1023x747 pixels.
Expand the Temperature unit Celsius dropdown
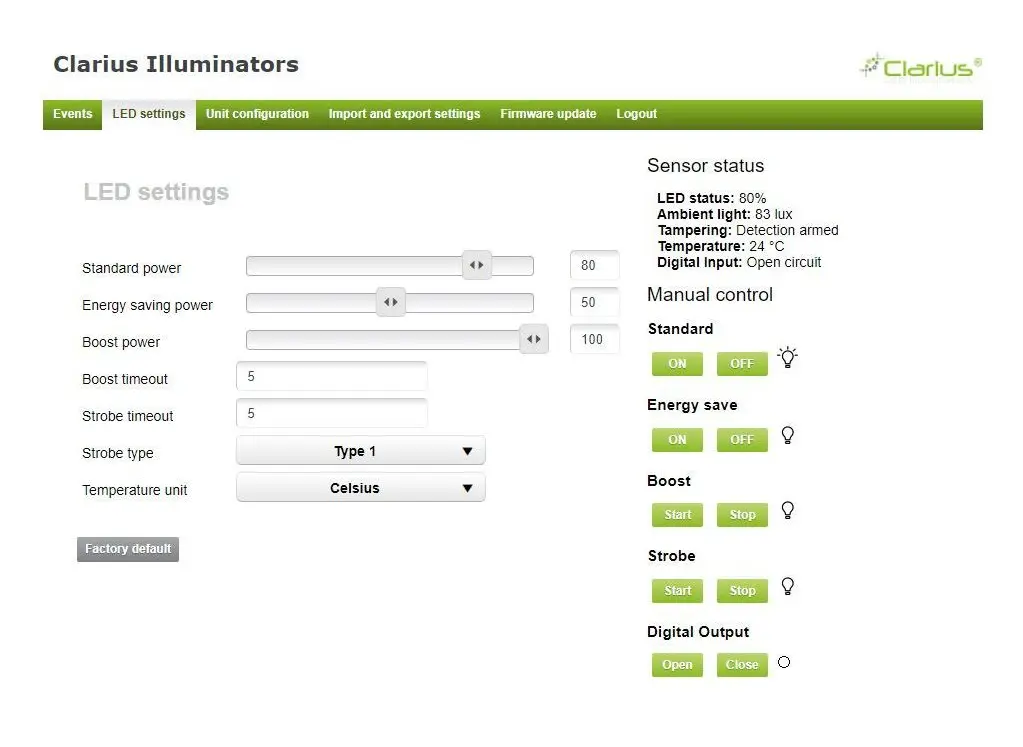(x=361, y=488)
